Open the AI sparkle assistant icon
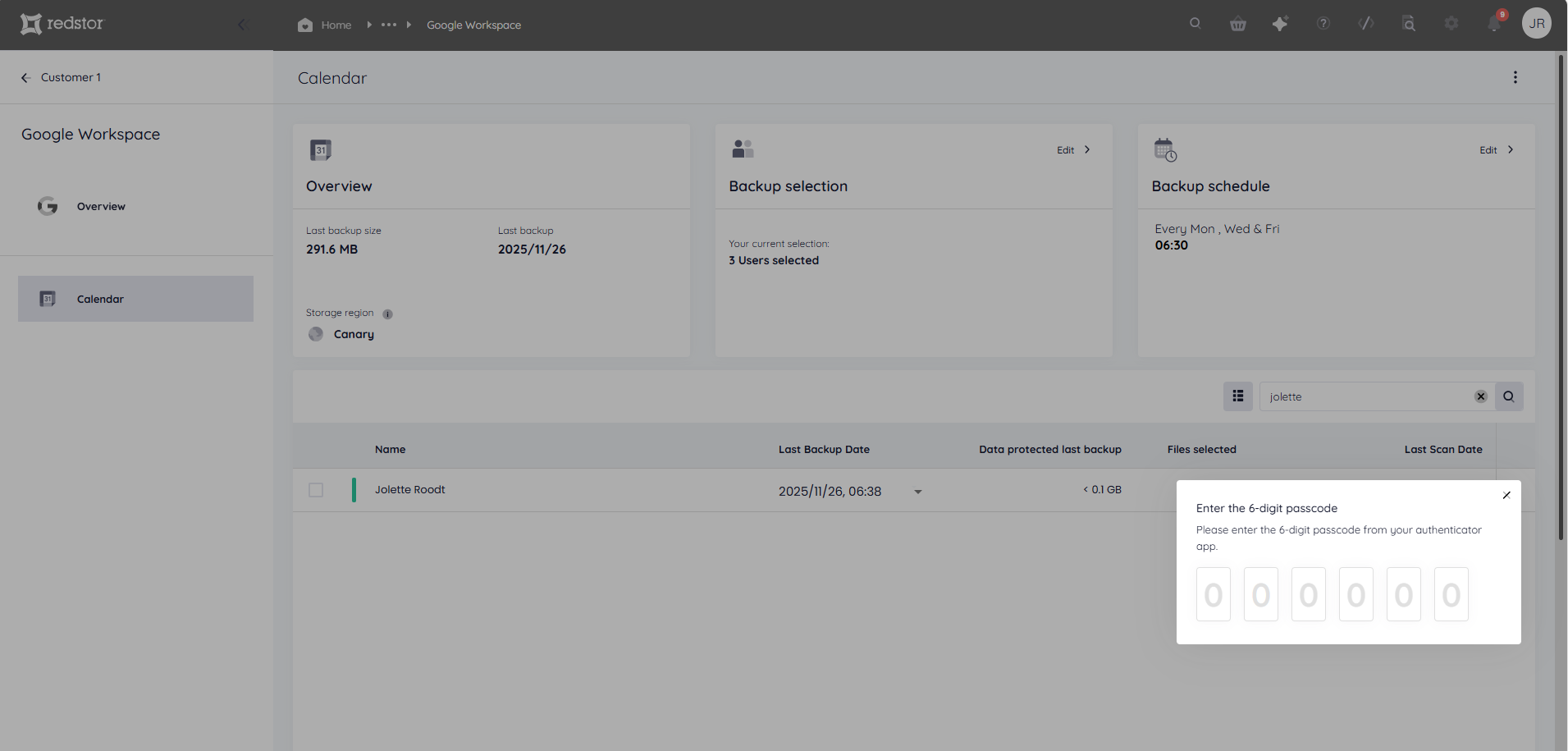The image size is (1568, 751). pyautogui.click(x=1280, y=24)
